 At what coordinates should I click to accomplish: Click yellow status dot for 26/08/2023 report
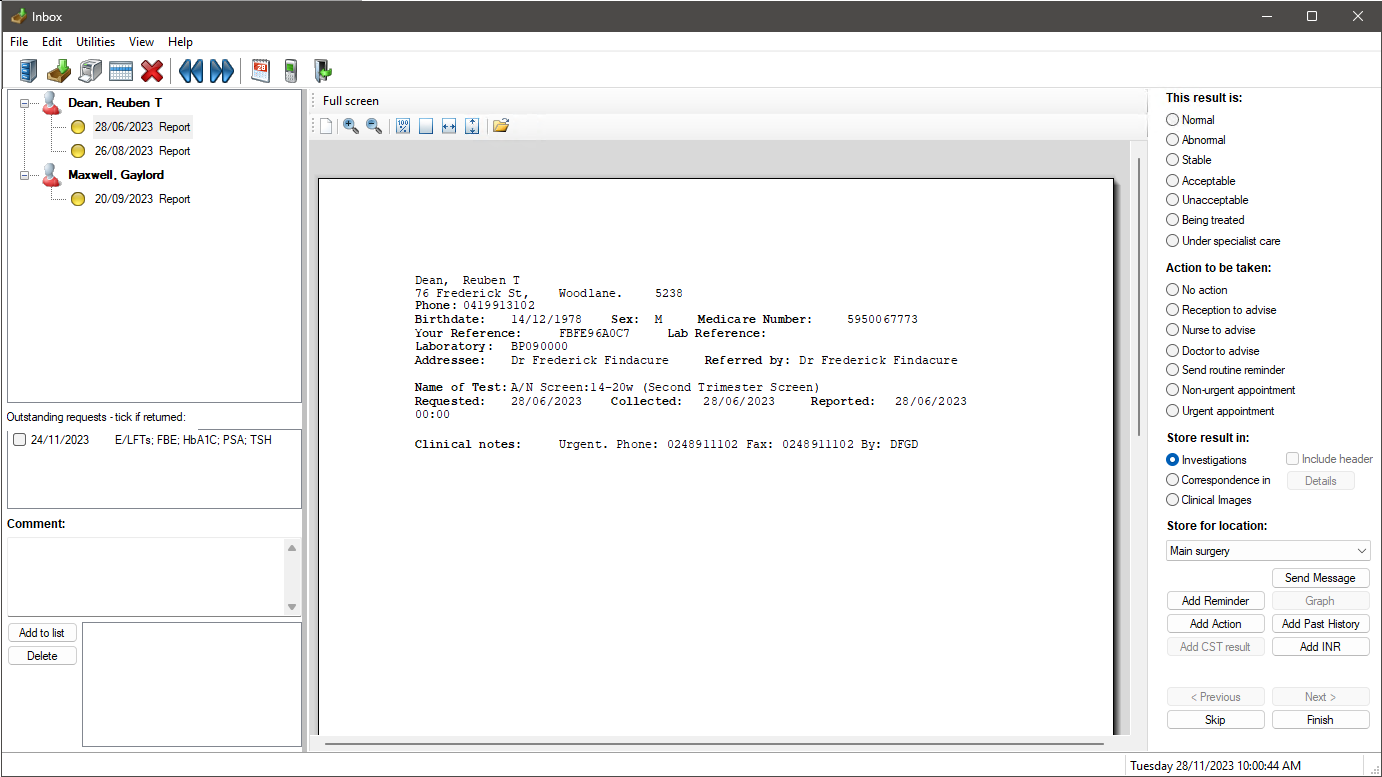tap(78, 151)
